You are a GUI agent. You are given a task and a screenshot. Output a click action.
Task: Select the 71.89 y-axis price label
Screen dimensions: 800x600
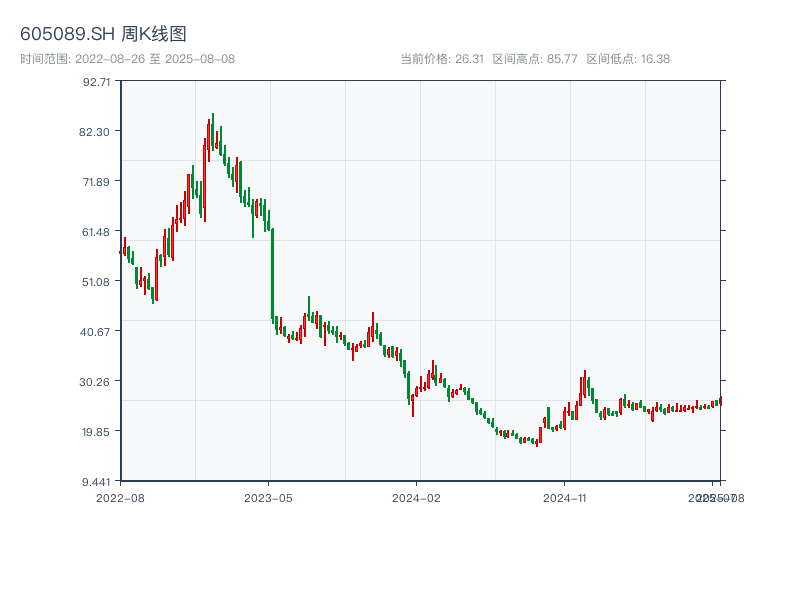[x=97, y=182]
